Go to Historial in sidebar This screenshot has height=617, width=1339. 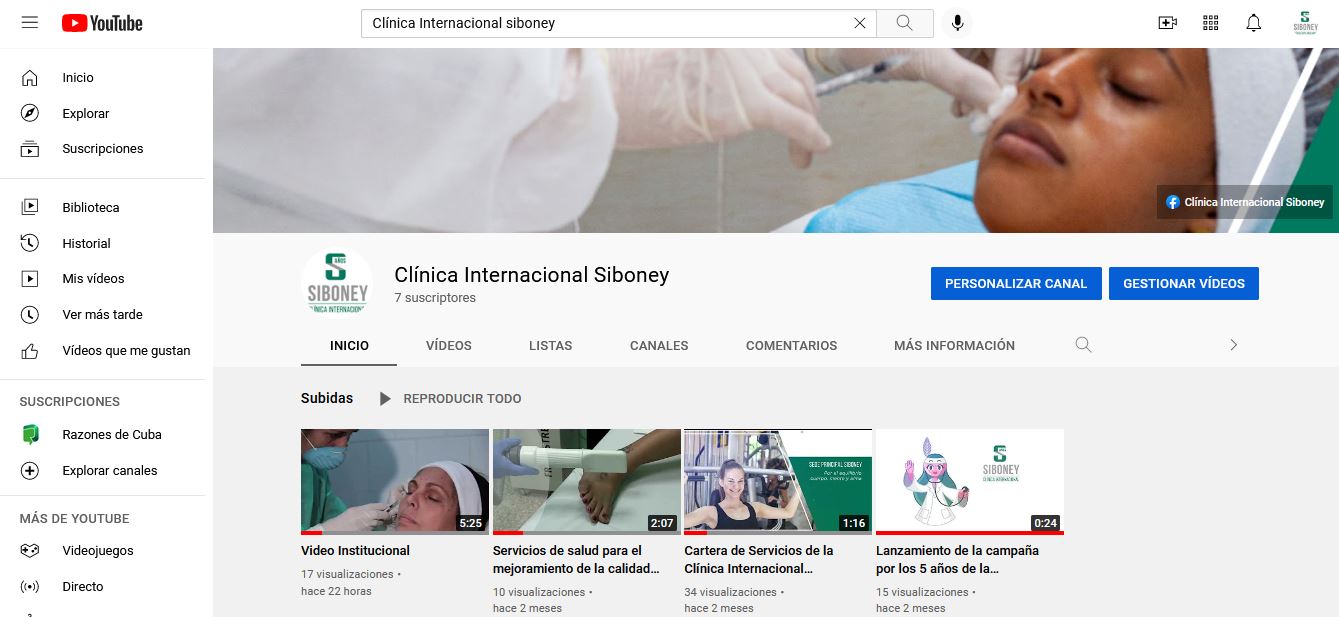pyautogui.click(x=86, y=243)
